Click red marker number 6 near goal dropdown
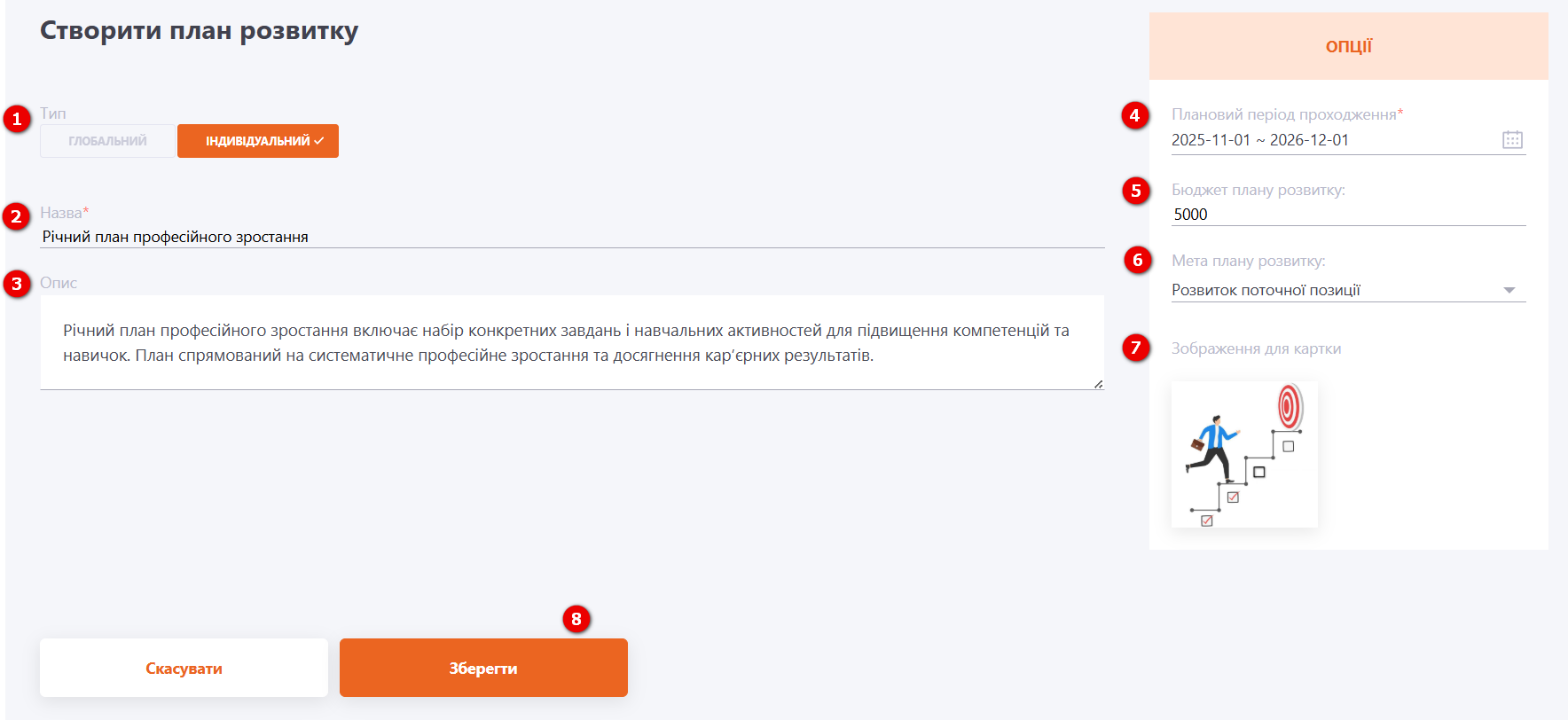The height and width of the screenshot is (720, 1568). tap(1137, 260)
